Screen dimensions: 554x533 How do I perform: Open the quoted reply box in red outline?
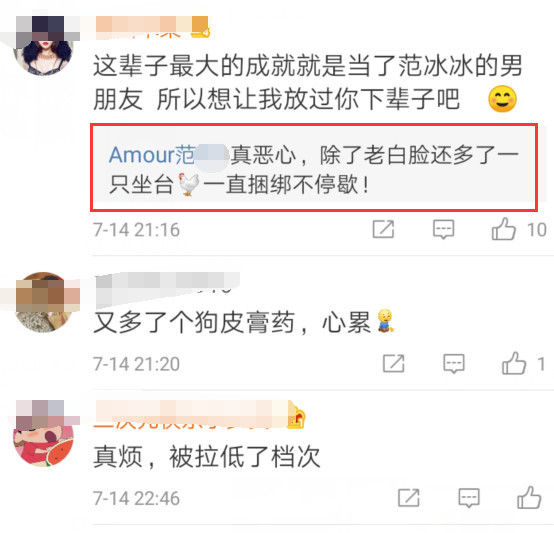pos(314,168)
